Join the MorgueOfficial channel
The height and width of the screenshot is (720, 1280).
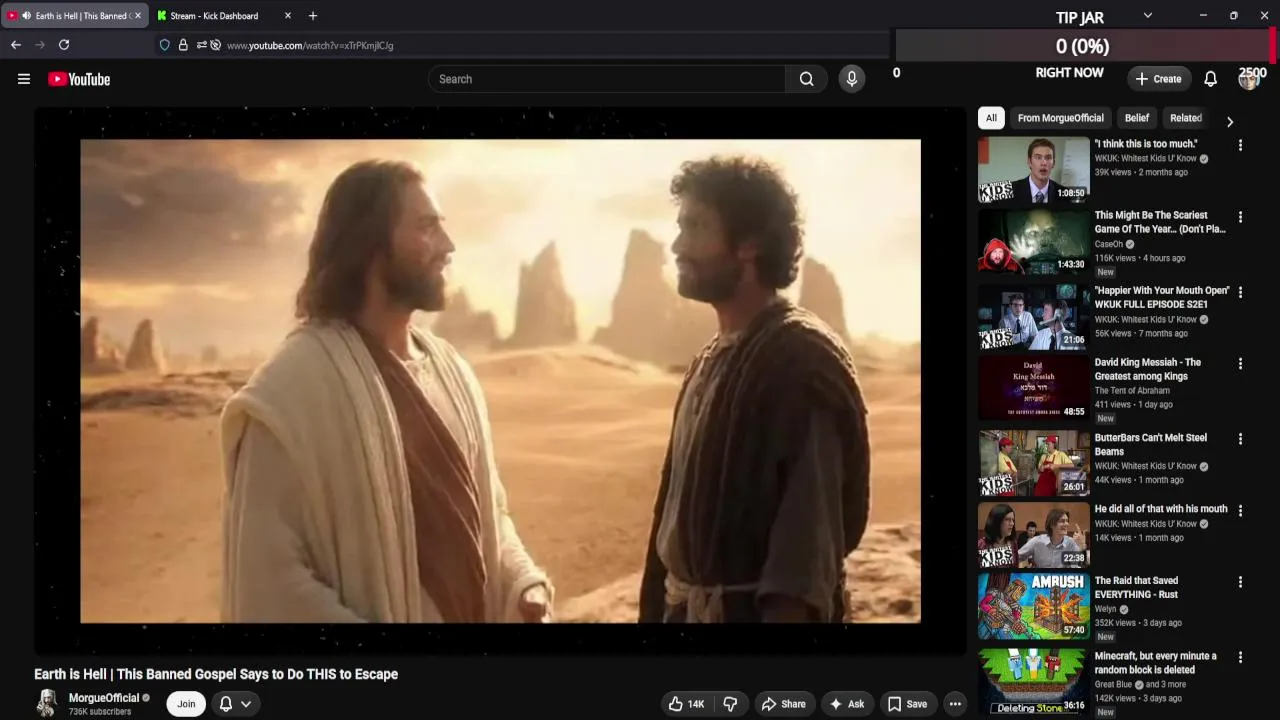186,704
